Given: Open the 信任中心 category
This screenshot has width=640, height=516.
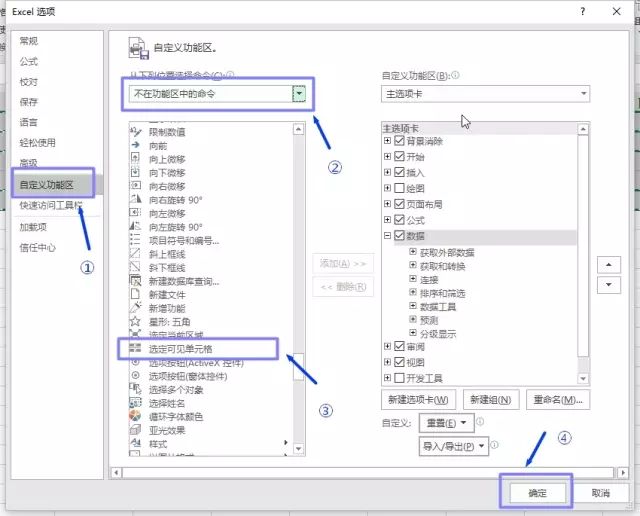Looking at the screenshot, I should 38,247.
